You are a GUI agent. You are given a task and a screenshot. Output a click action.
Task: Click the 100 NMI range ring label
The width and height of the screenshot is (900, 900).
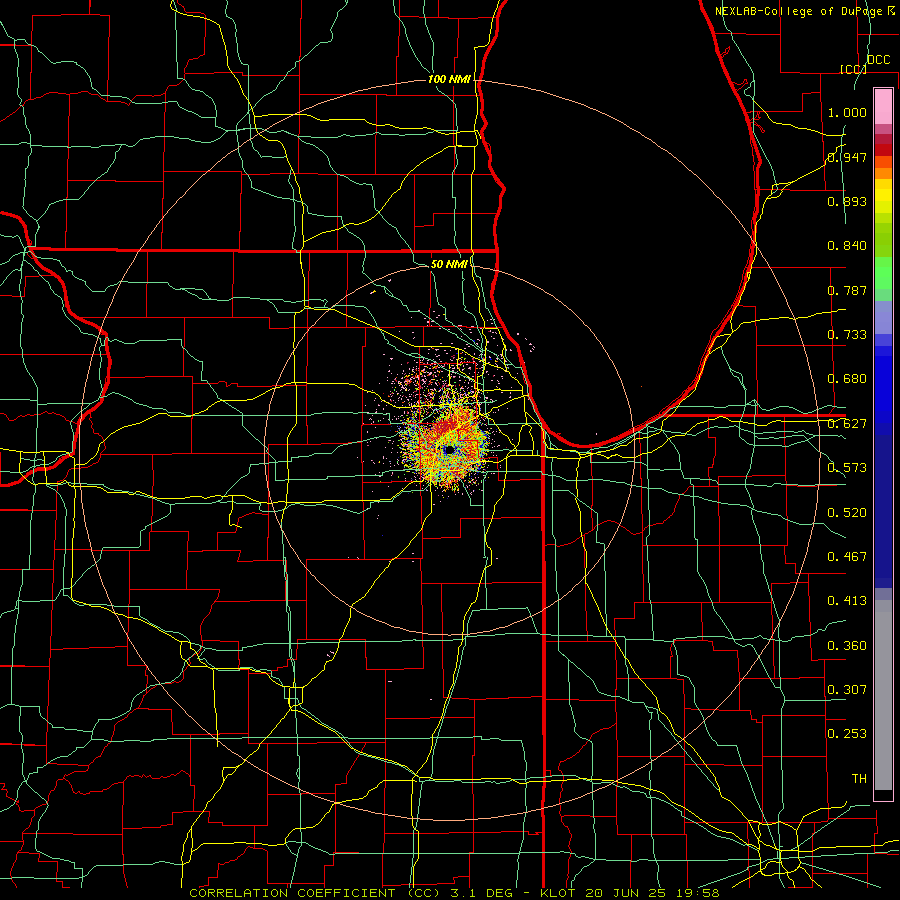[449, 79]
